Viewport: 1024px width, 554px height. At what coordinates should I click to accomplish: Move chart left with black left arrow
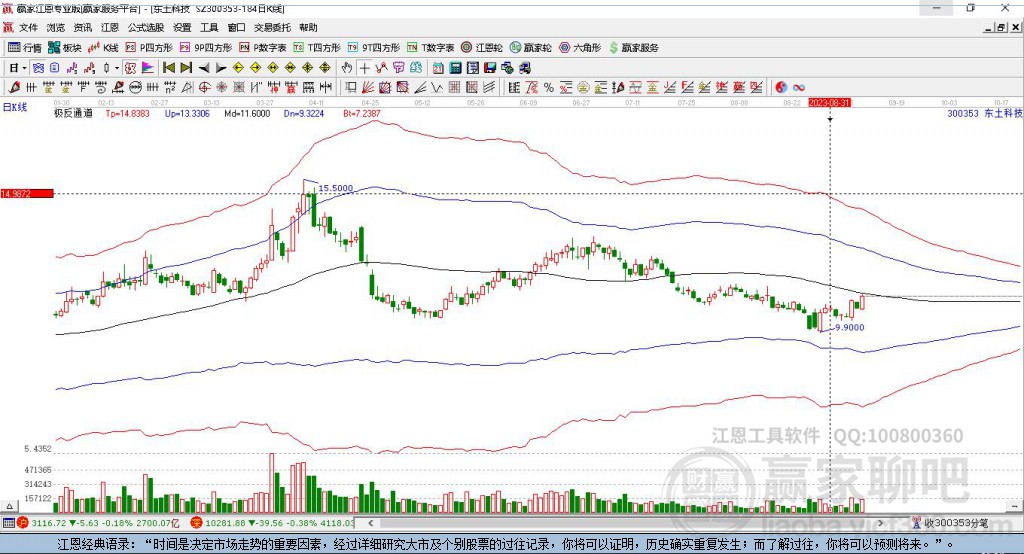point(204,68)
